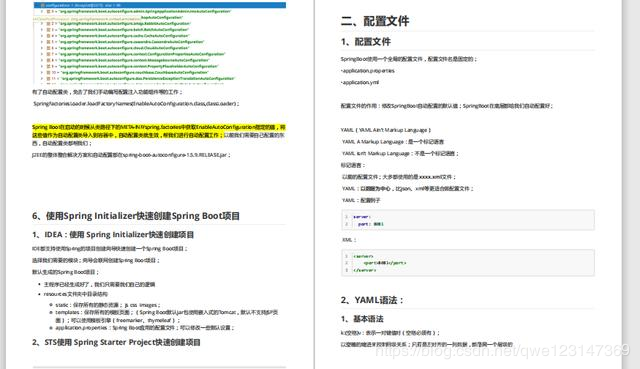The height and width of the screenshot is (369, 640).
Task: Click the 'spring-boot-autoconfigure-1.5.9.RELEASE.jar' line
Action: coord(131,155)
